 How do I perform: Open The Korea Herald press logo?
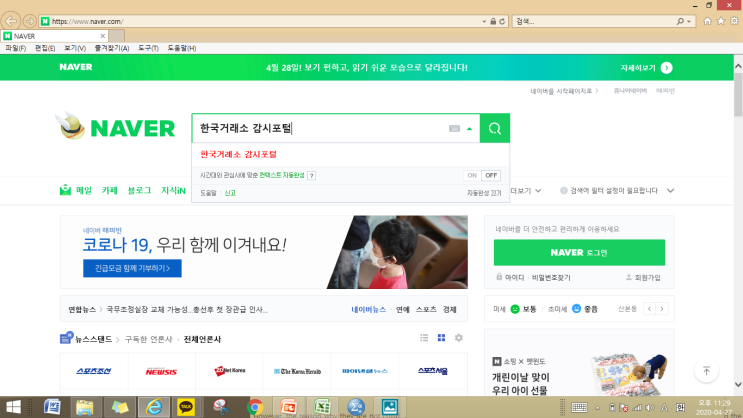(297, 371)
